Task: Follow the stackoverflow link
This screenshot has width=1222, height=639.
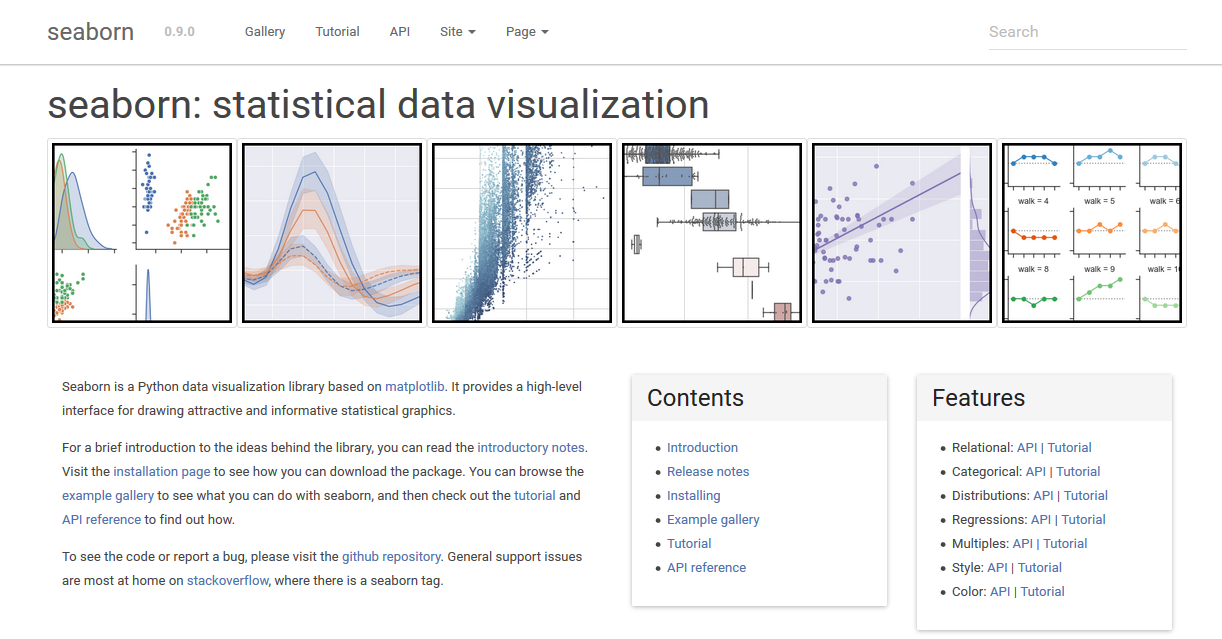Action: (228, 581)
